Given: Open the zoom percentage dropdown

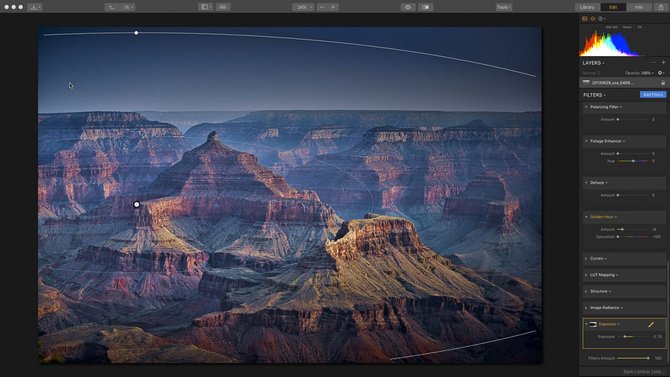Looking at the screenshot, I should 303,7.
